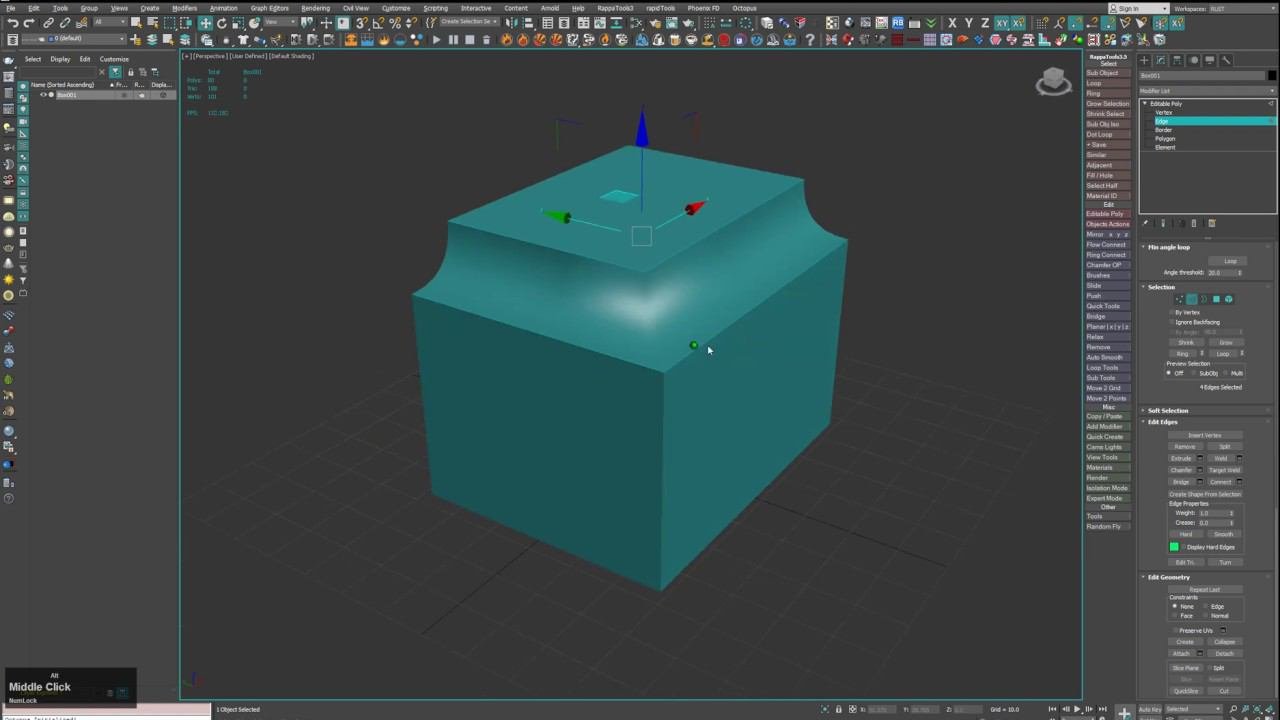The image size is (1280, 720).
Task: Select Vertex level in the modifier stack
Action: pos(1164,112)
